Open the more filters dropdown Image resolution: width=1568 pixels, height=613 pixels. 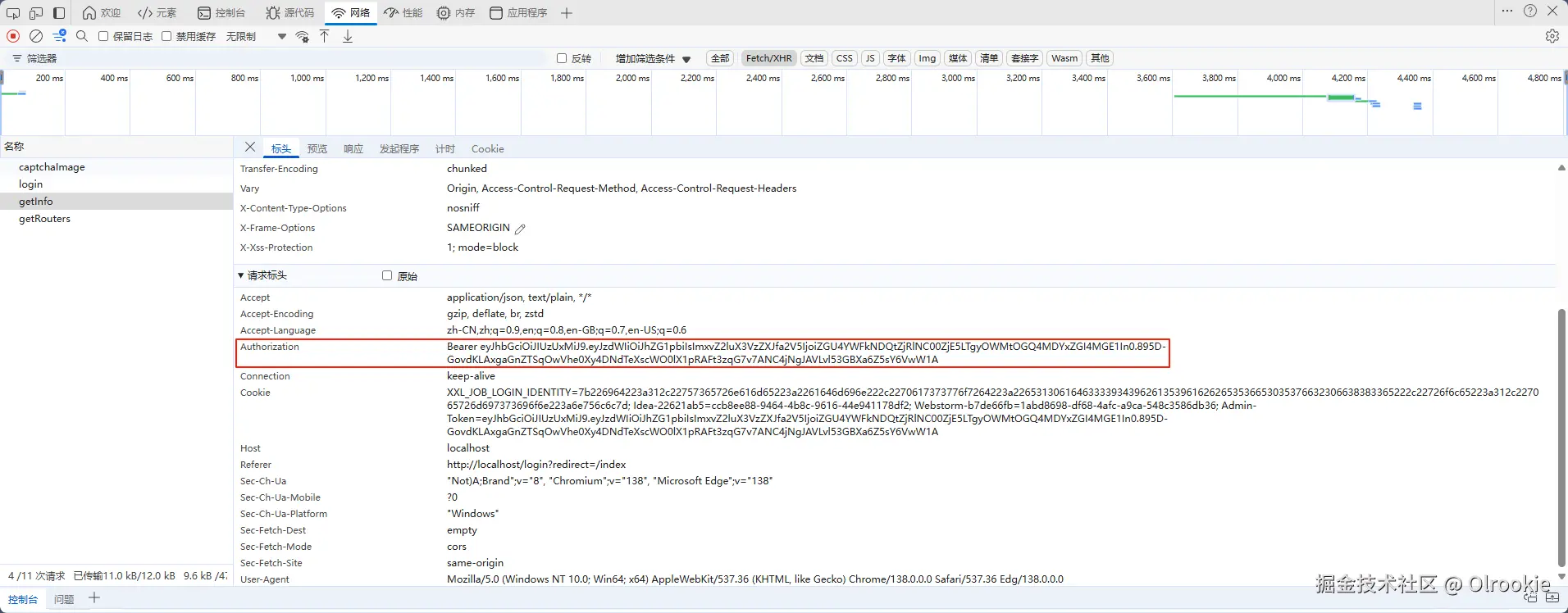pos(654,59)
